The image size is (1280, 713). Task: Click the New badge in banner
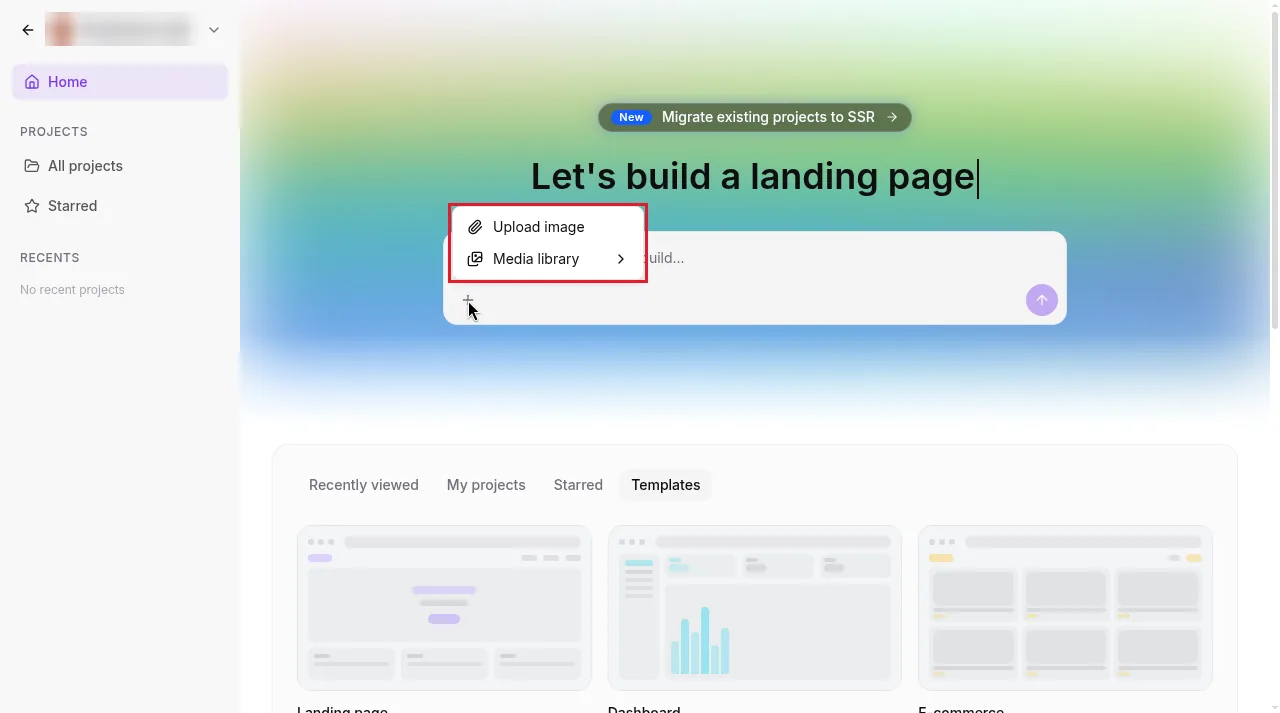631,117
